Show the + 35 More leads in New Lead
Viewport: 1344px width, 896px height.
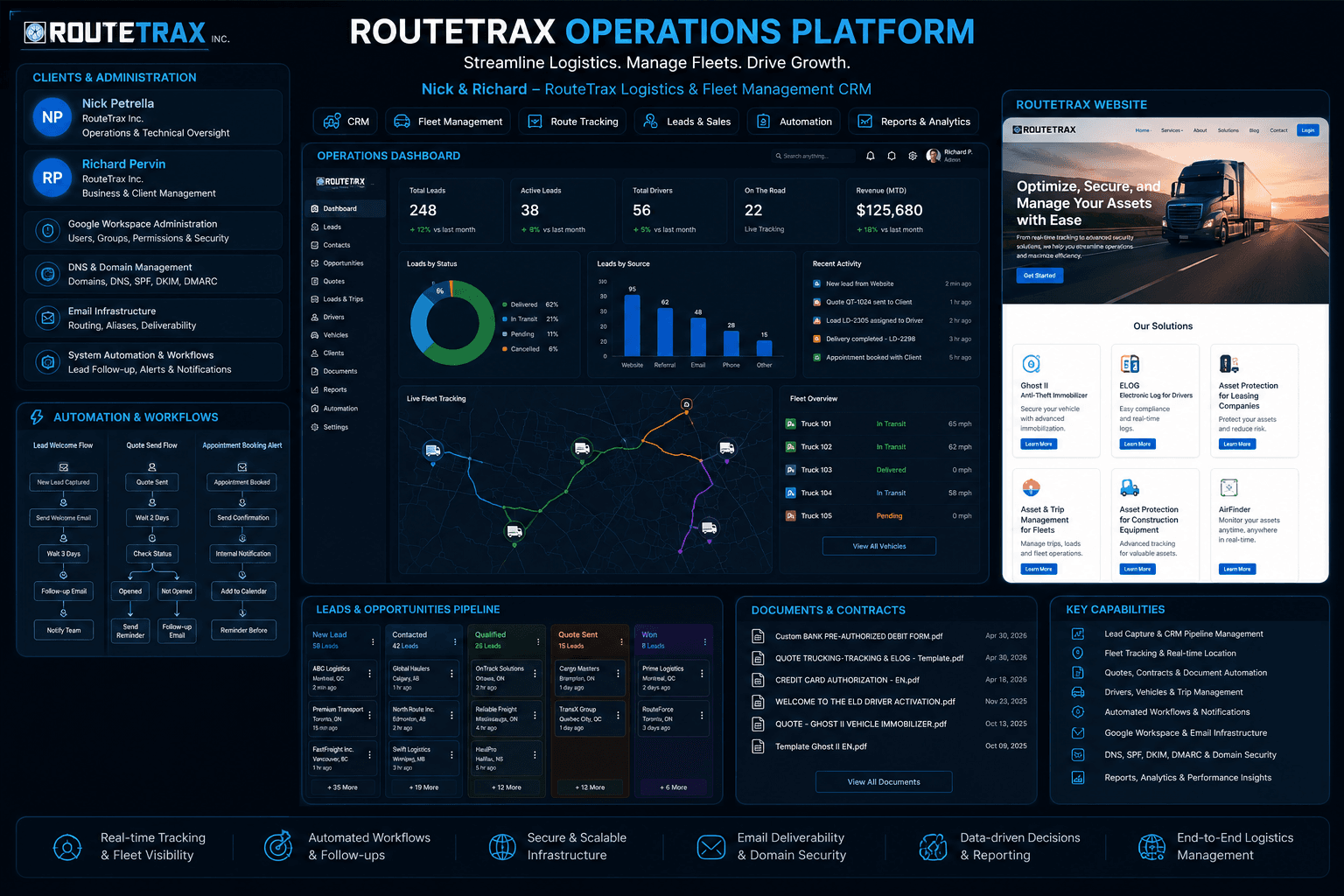(342, 787)
